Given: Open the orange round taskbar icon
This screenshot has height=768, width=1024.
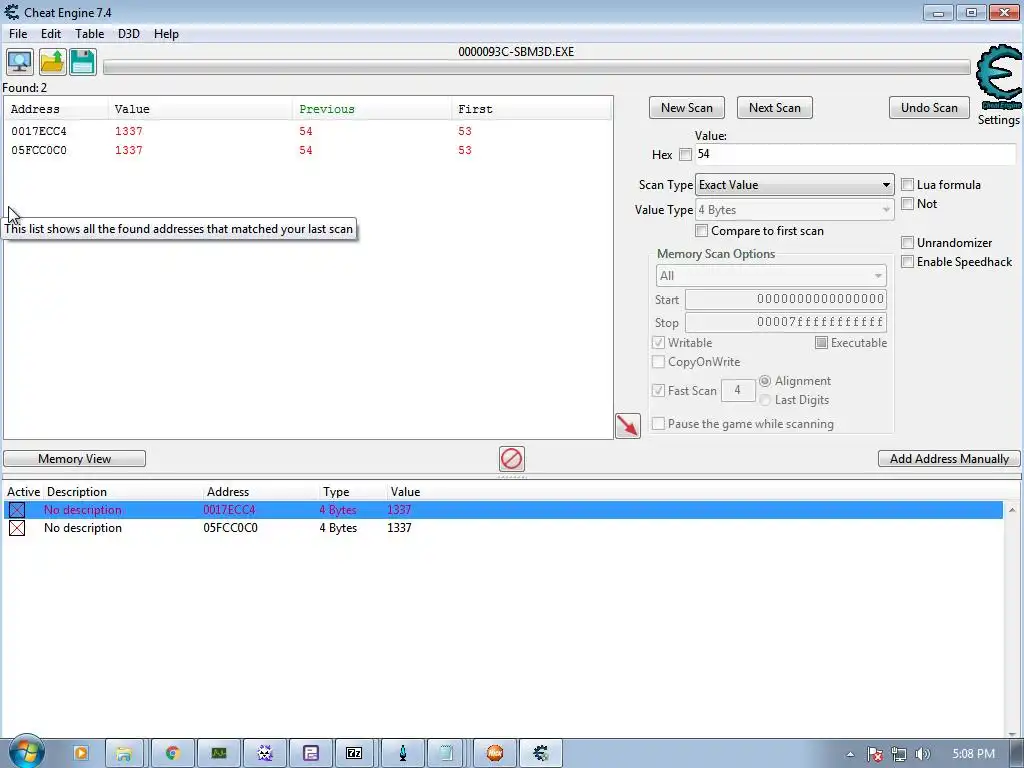Looking at the screenshot, I should pyautogui.click(x=495, y=753).
